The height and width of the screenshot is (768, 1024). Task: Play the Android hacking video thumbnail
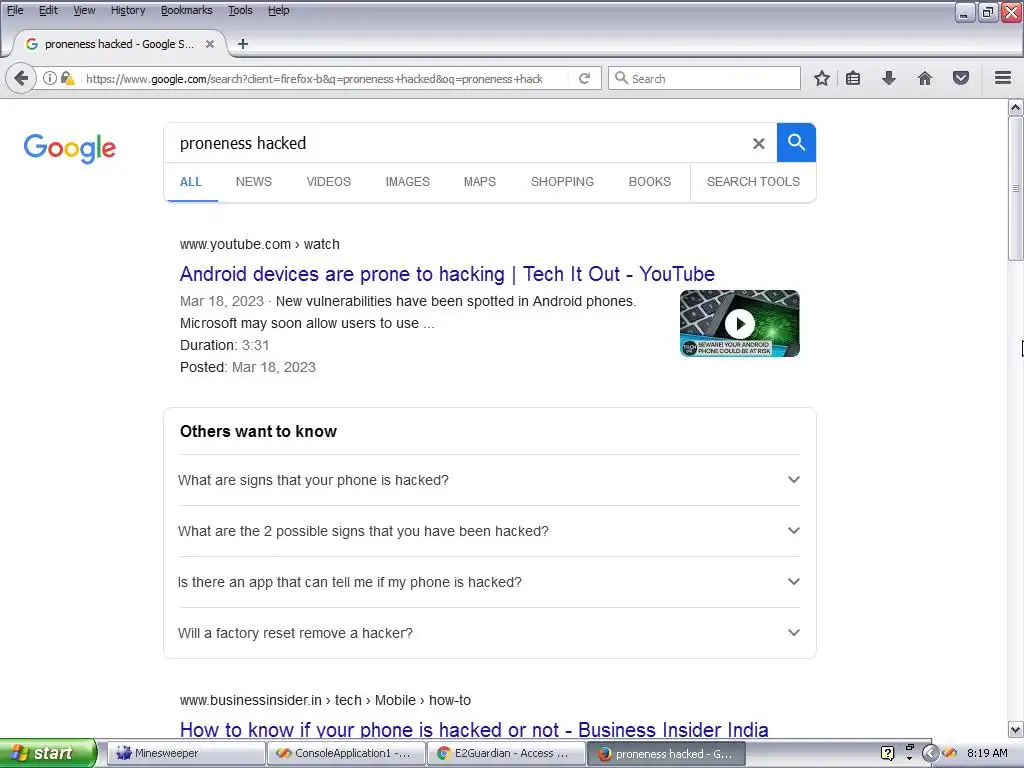pyautogui.click(x=739, y=323)
